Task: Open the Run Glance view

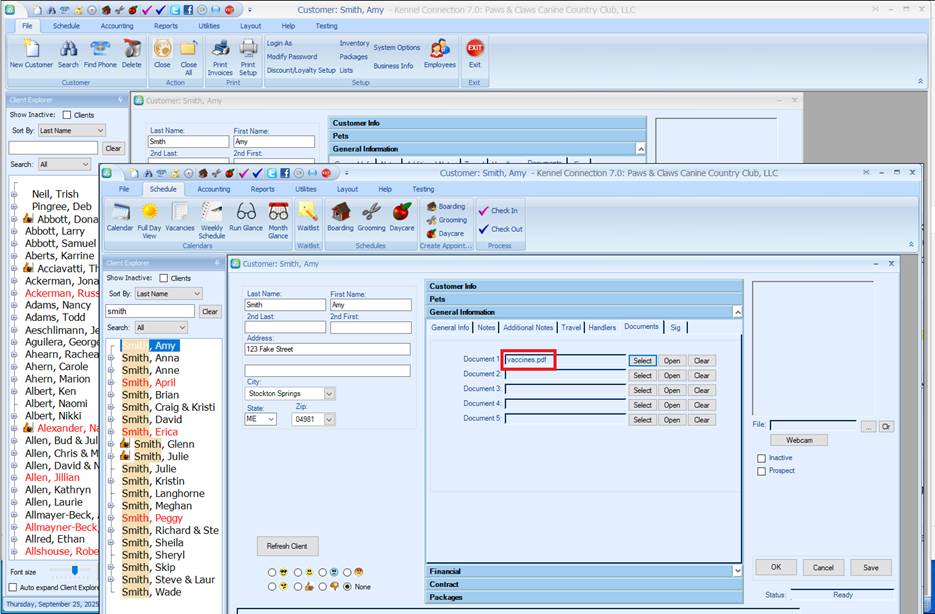Action: tap(246, 213)
